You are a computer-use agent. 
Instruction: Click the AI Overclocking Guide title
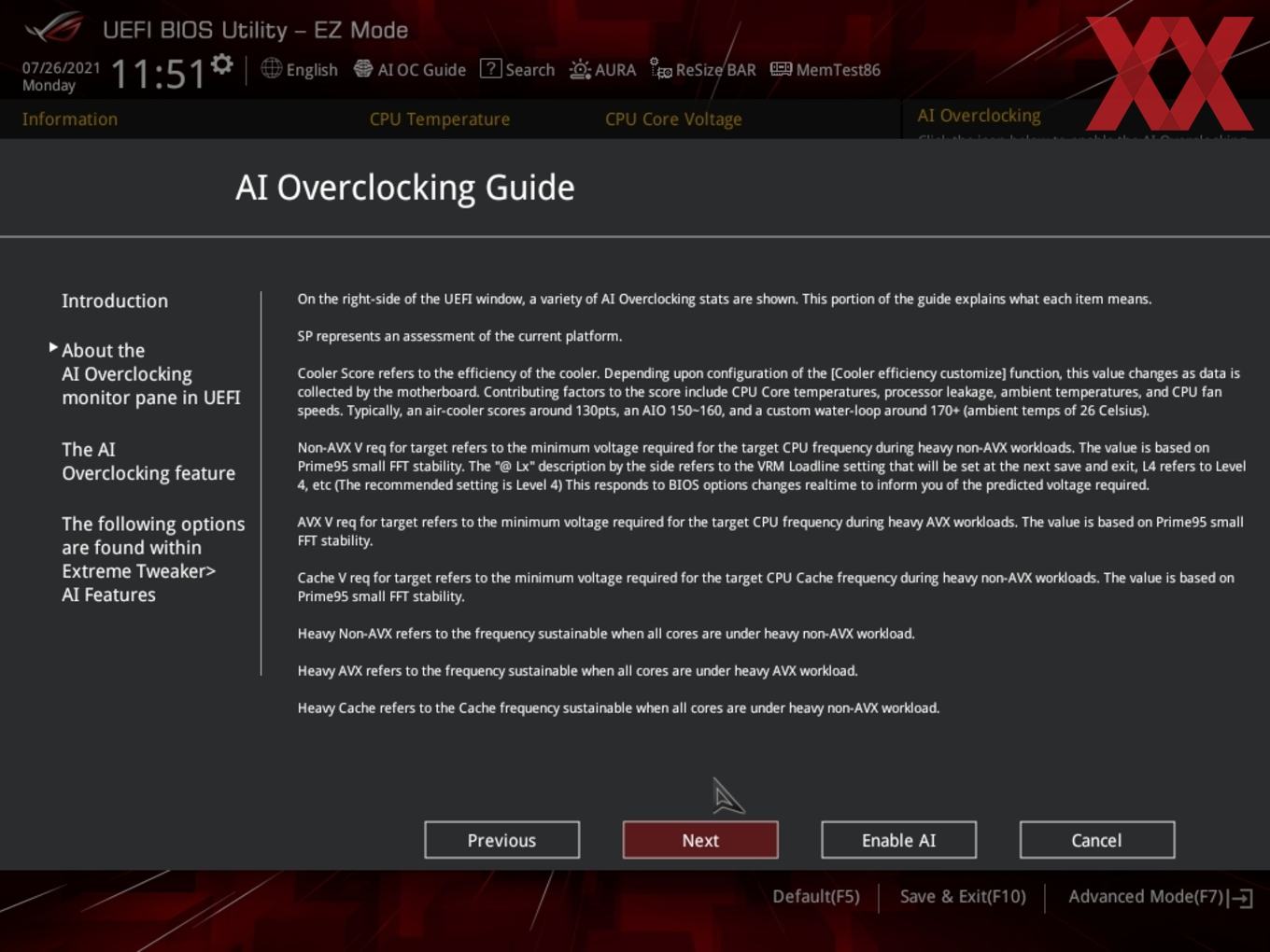click(x=404, y=188)
